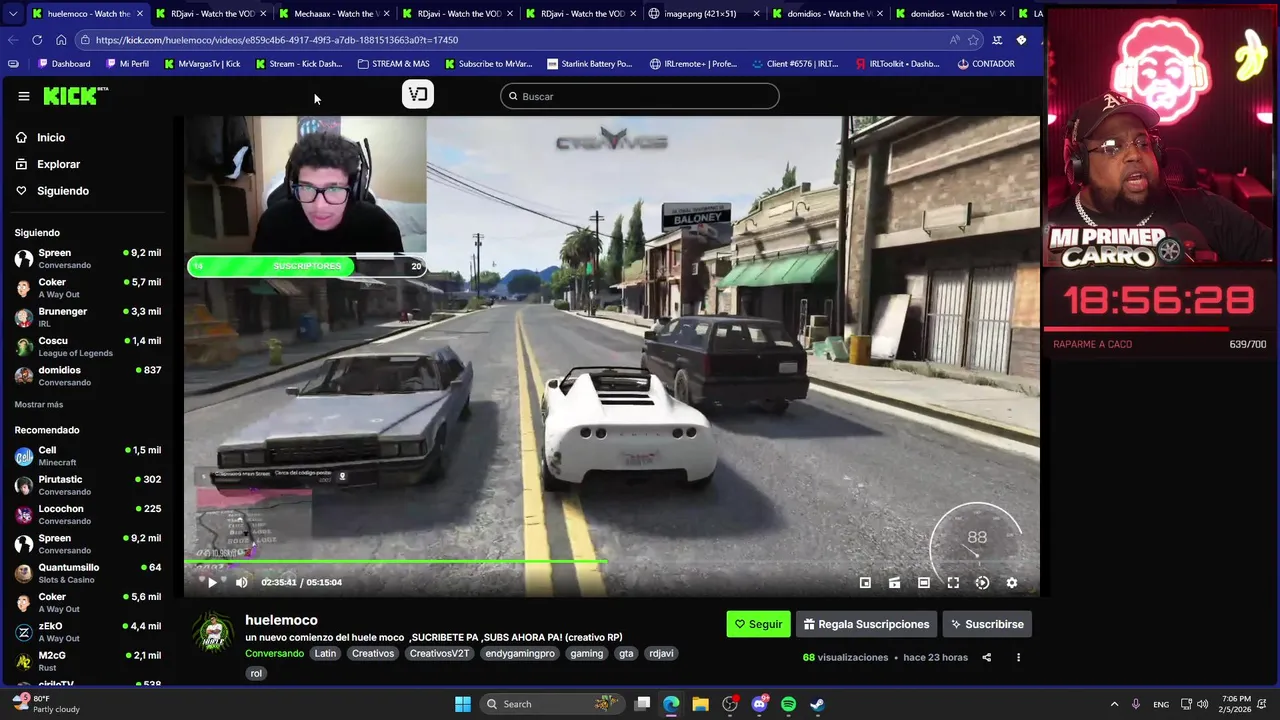This screenshot has width=1280, height=720.
Task: Open Windows Start menu
Action: [463, 704]
